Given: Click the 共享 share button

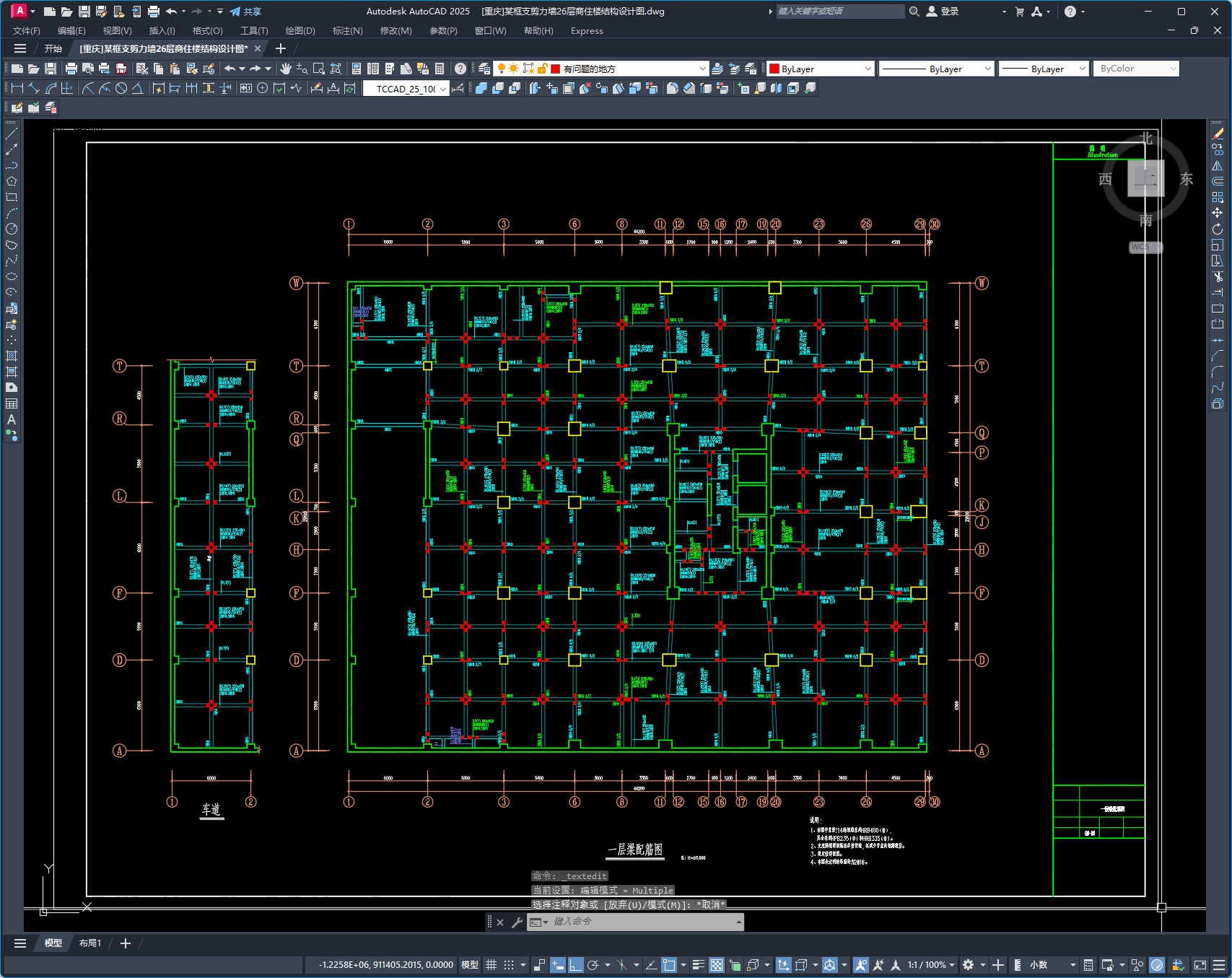Looking at the screenshot, I should pyautogui.click(x=246, y=12).
